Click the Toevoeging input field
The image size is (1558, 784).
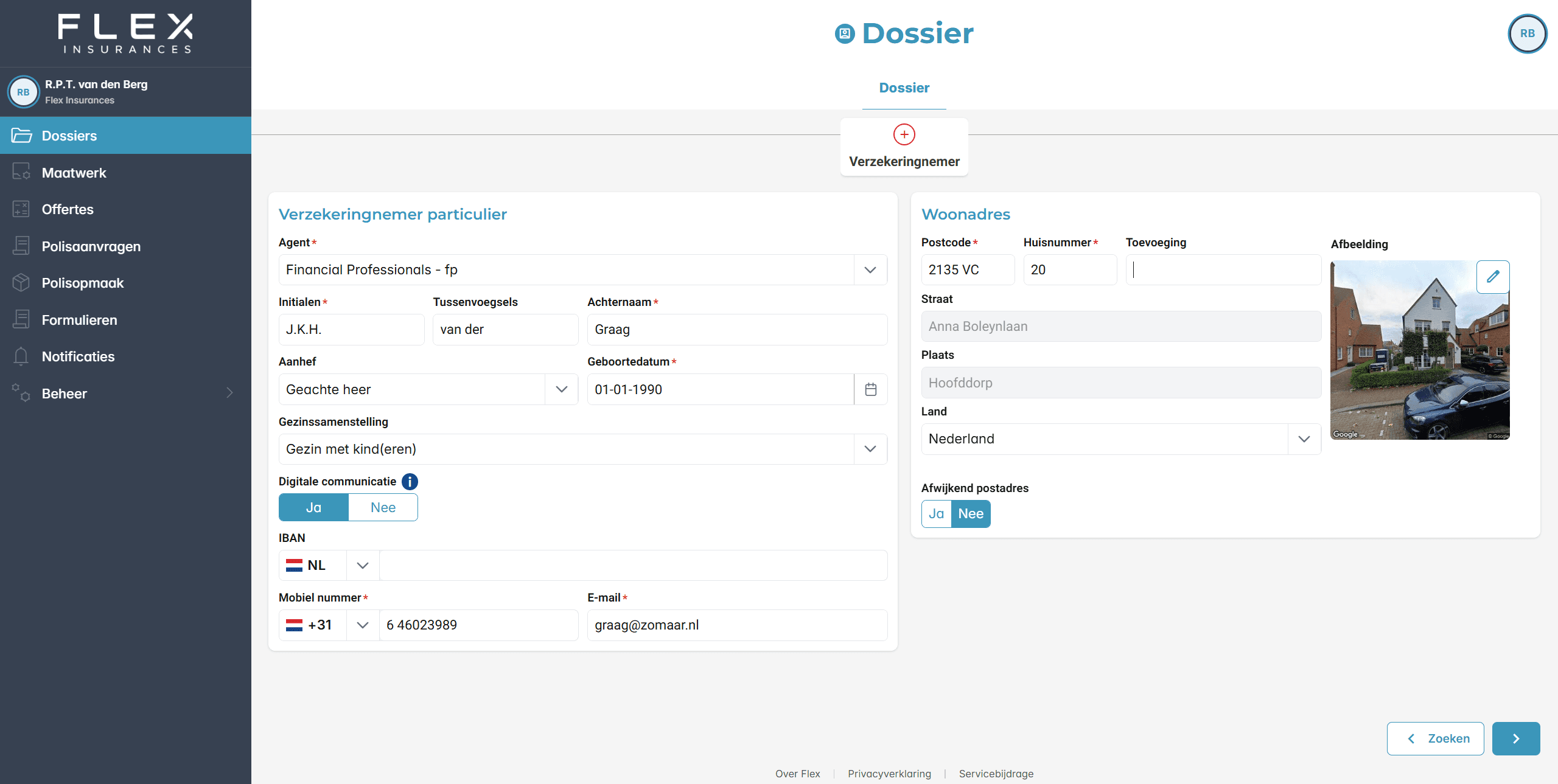pyautogui.click(x=1223, y=269)
